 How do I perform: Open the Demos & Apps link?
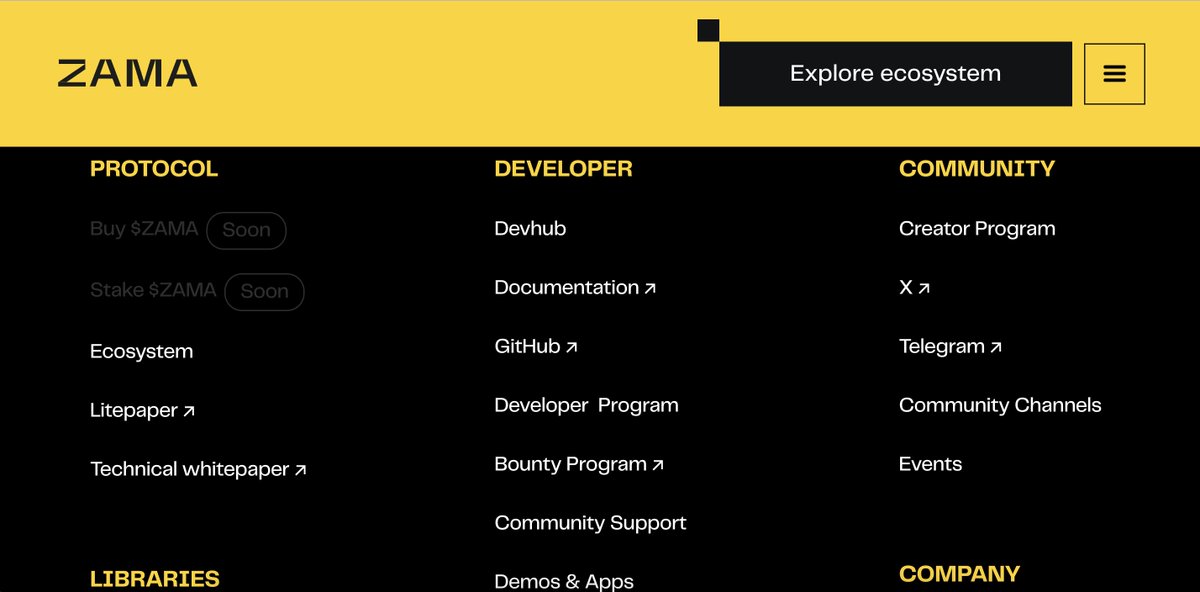[564, 581]
